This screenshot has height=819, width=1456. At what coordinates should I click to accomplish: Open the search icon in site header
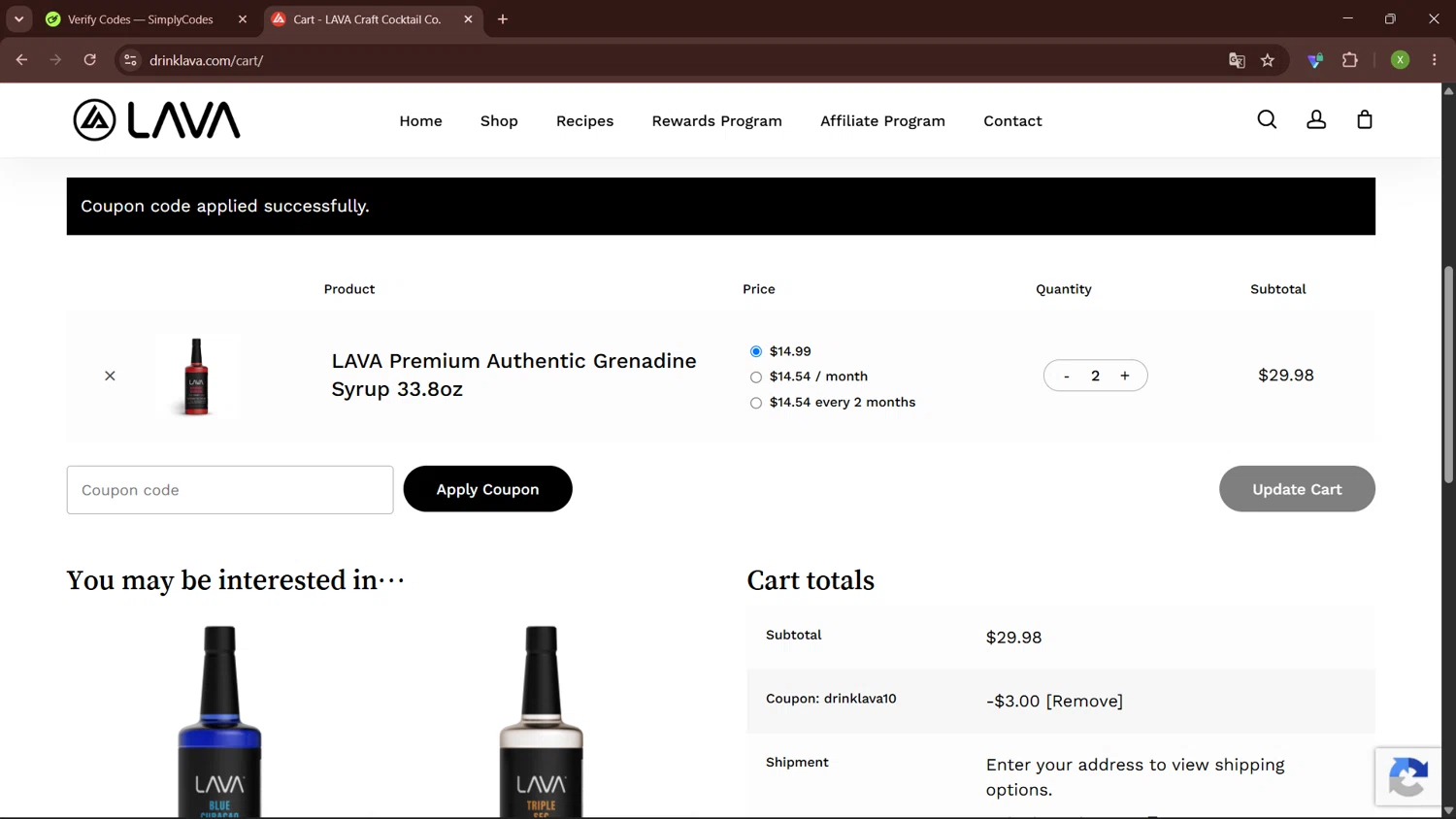pos(1267,119)
